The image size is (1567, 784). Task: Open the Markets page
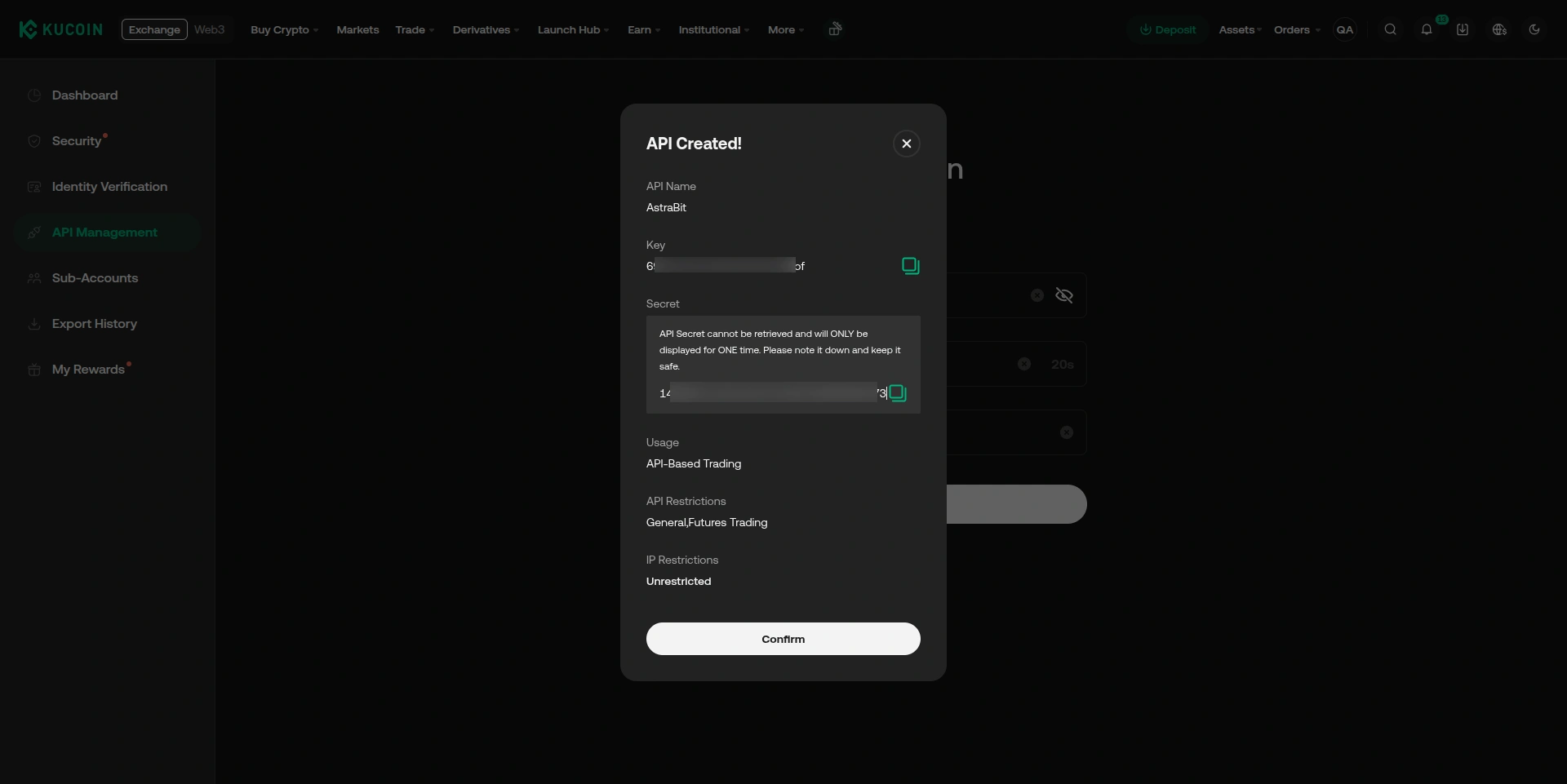357,29
